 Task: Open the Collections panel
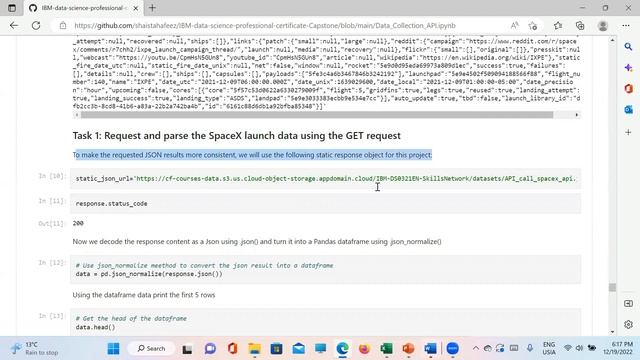tap(580, 26)
